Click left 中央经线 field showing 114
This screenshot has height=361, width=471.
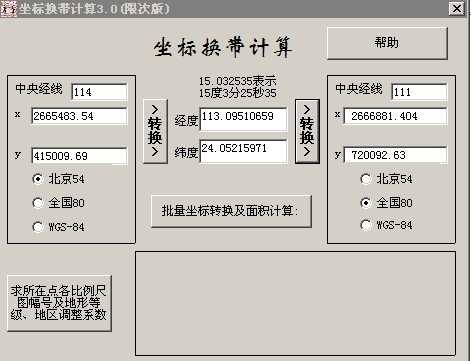coord(99,92)
